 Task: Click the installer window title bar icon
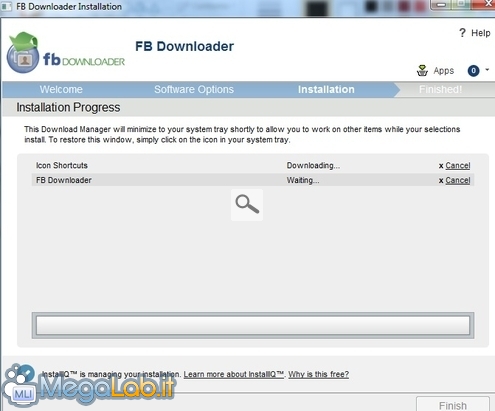click(6, 6)
